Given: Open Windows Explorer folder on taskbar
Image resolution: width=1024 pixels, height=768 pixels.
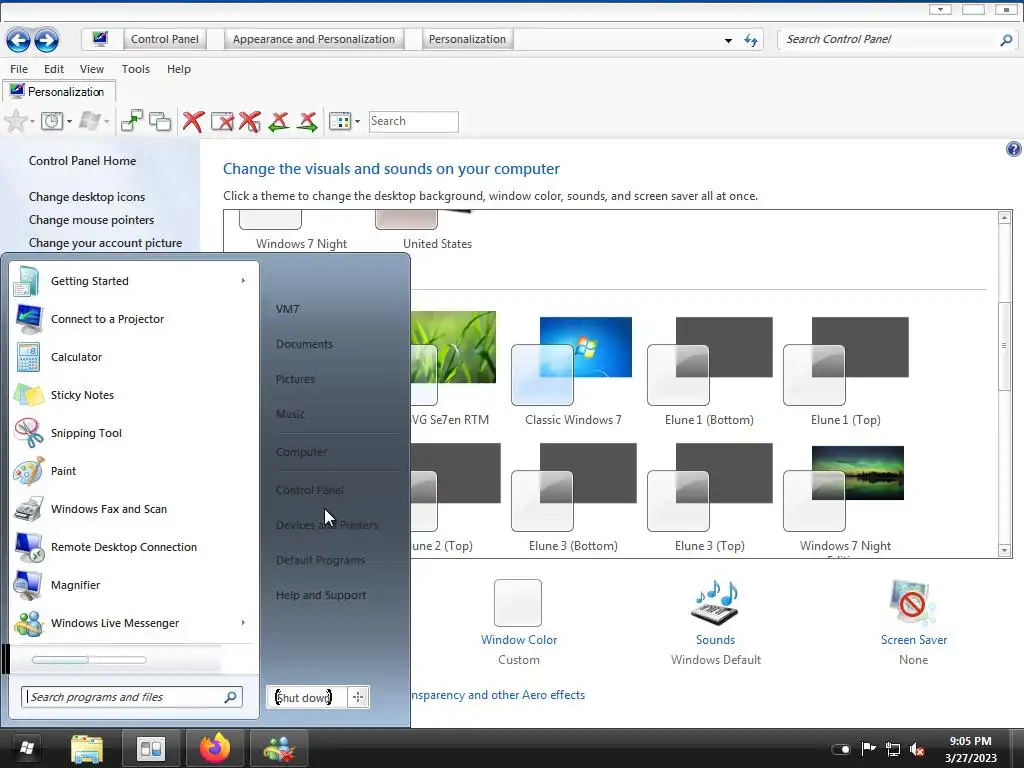Looking at the screenshot, I should [87, 748].
